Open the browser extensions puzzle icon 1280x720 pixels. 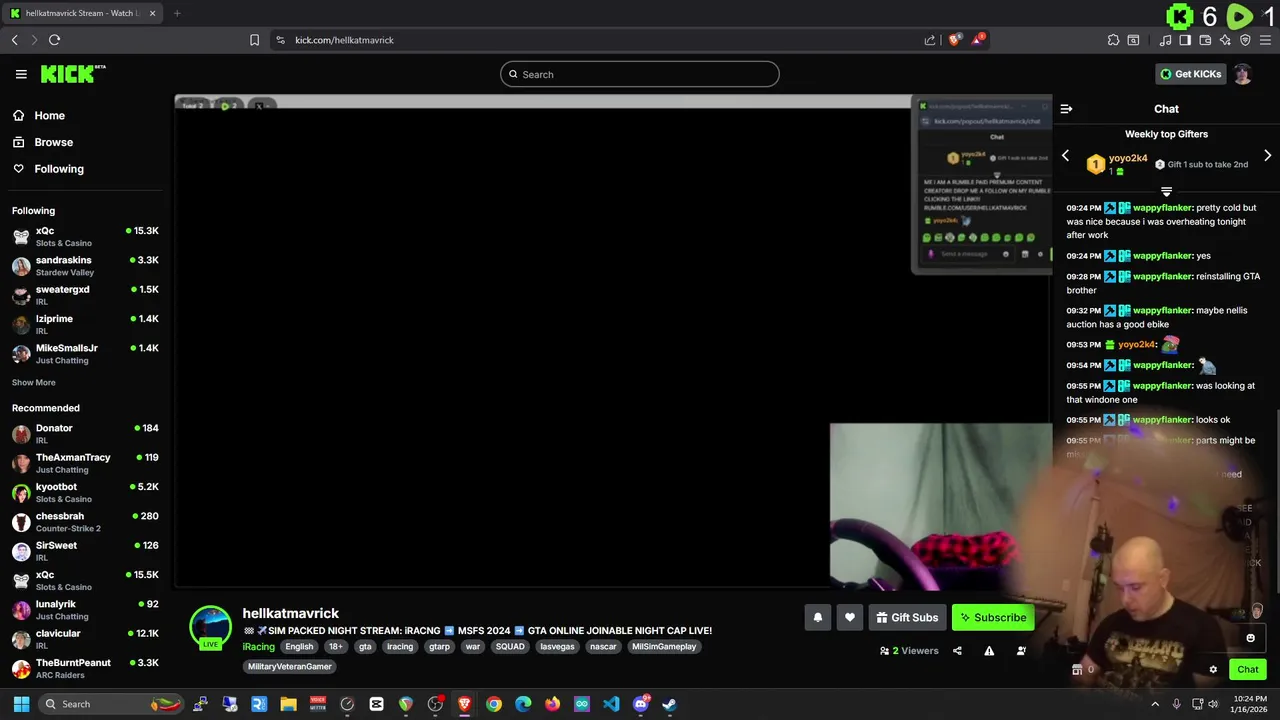coord(1113,40)
